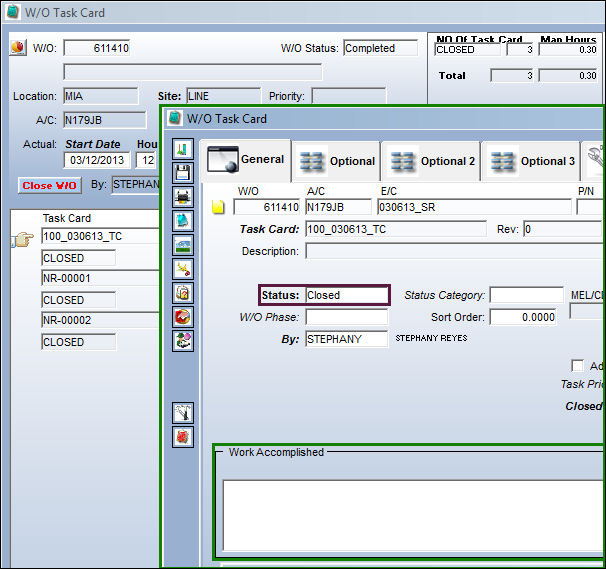Click the blue document icon below the printer
The width and height of the screenshot is (606, 569).
point(183,221)
